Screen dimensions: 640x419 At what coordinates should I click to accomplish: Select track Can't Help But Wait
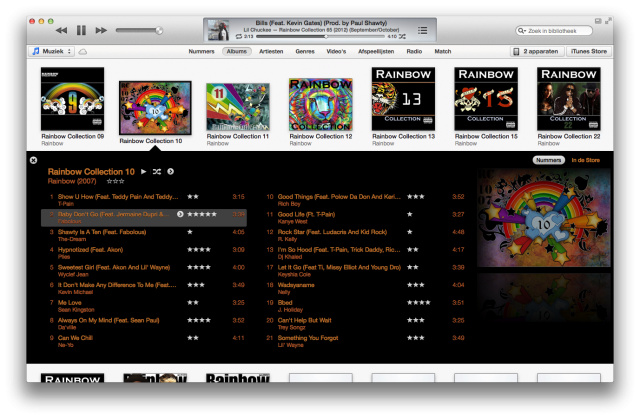tap(365, 324)
